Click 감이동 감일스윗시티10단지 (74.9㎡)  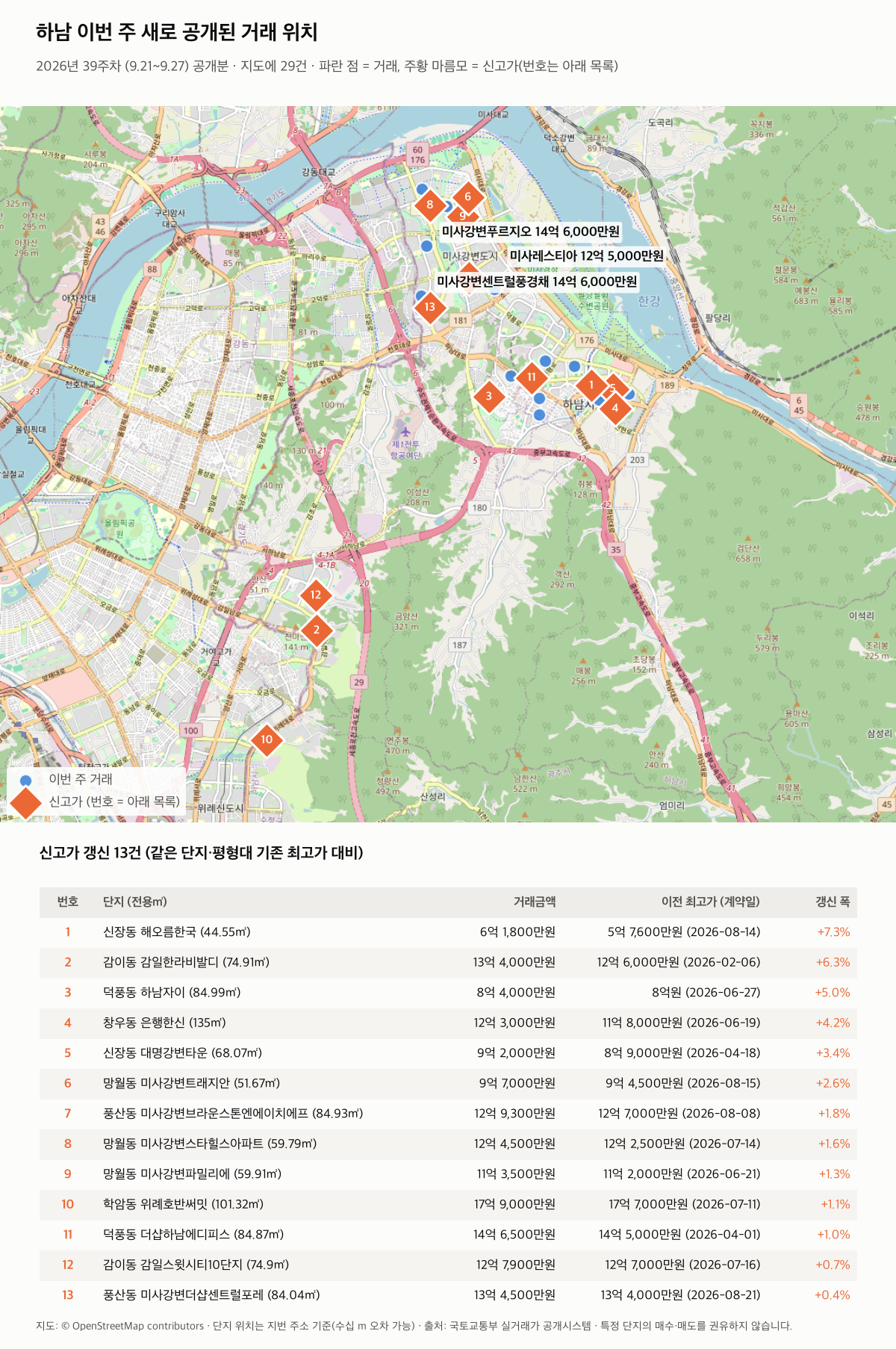click(x=196, y=1265)
